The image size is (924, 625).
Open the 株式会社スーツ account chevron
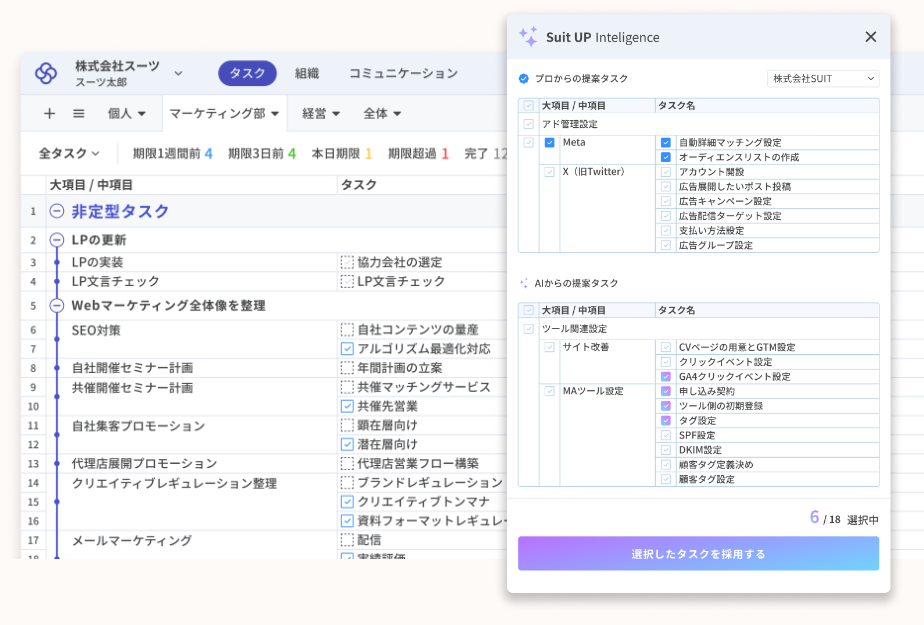(x=178, y=73)
